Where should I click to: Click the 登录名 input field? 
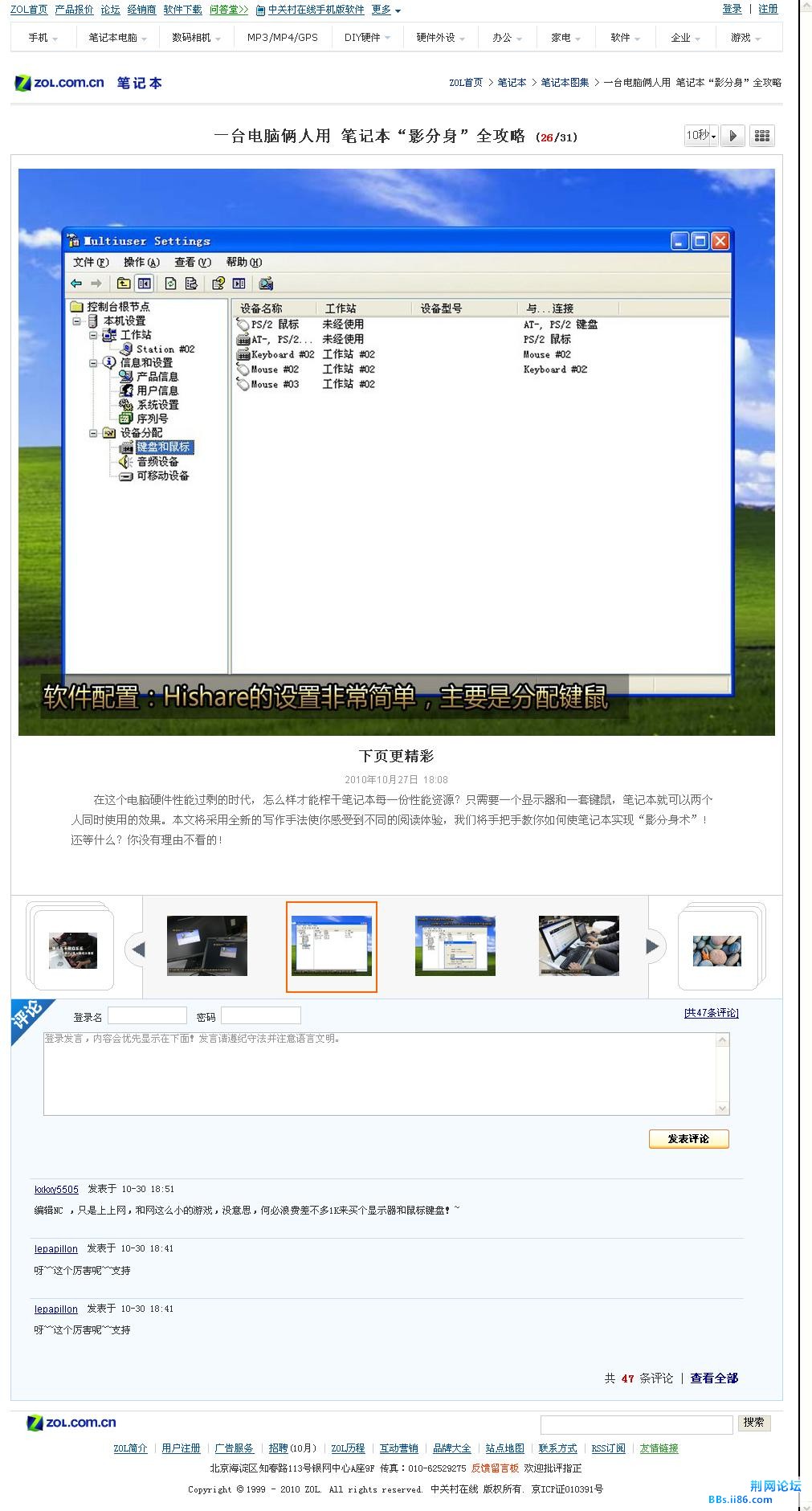click(147, 1016)
